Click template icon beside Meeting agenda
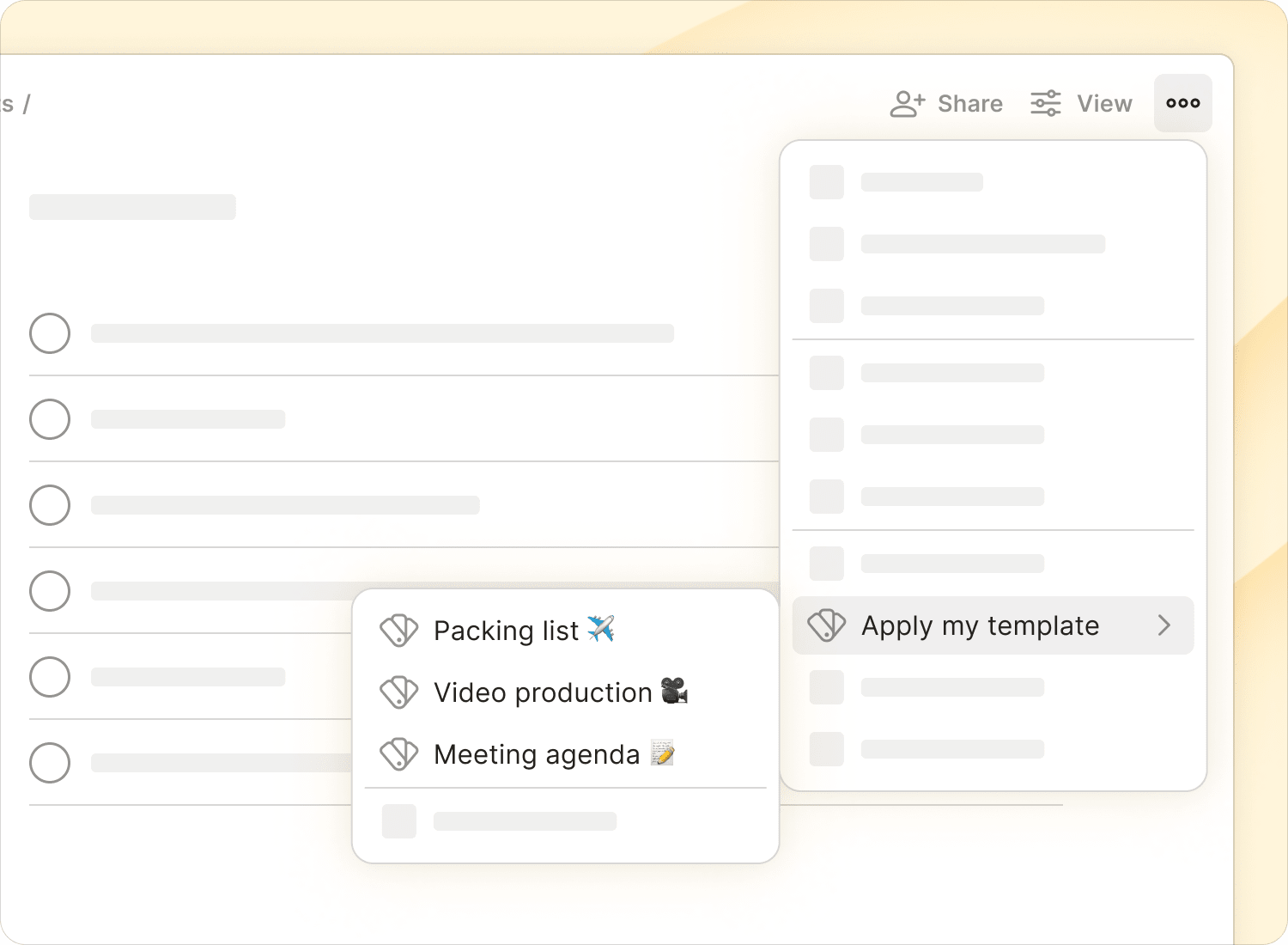This screenshot has height=945, width=1288. coord(399,754)
